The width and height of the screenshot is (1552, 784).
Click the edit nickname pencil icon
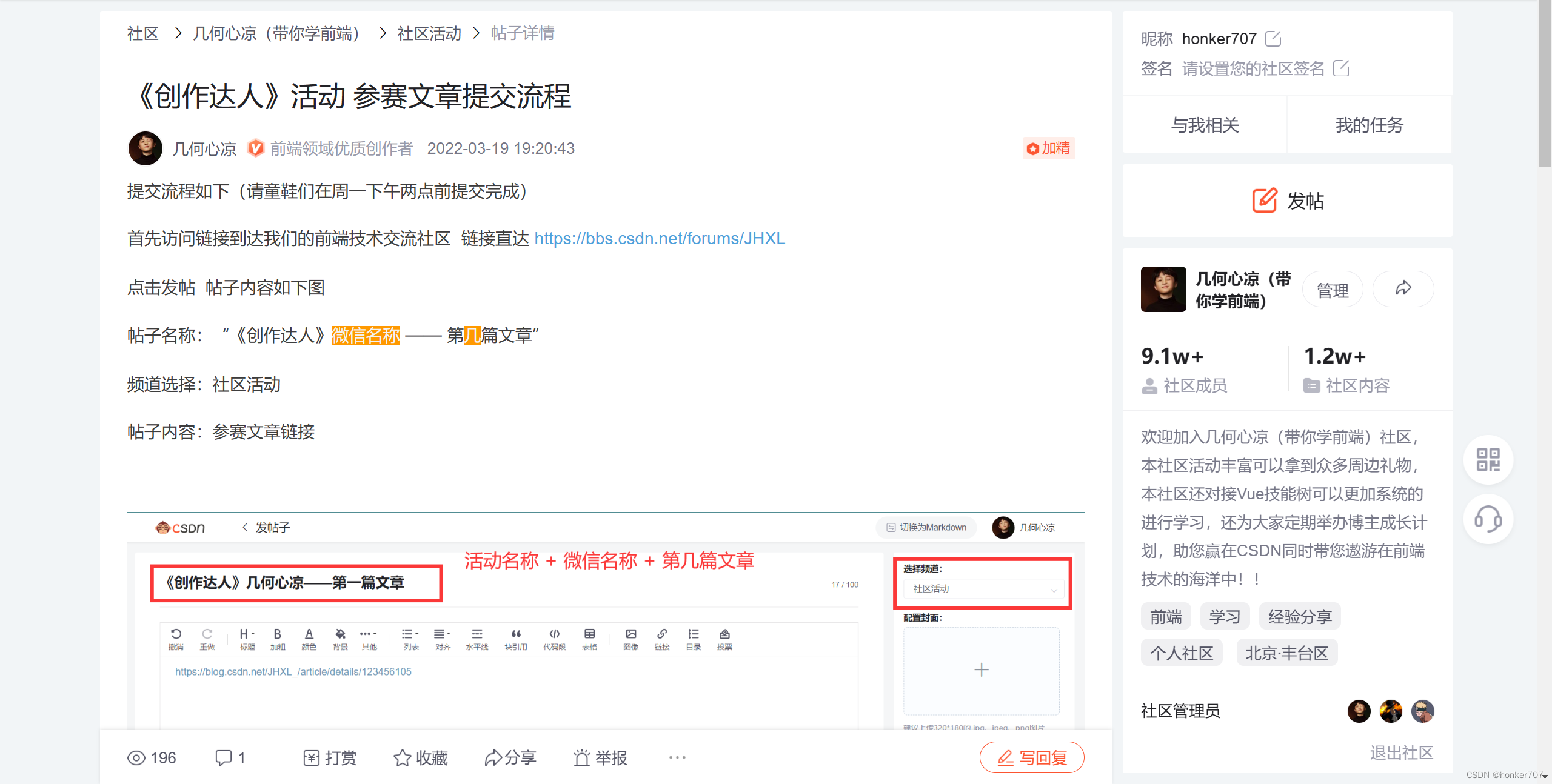1273,39
